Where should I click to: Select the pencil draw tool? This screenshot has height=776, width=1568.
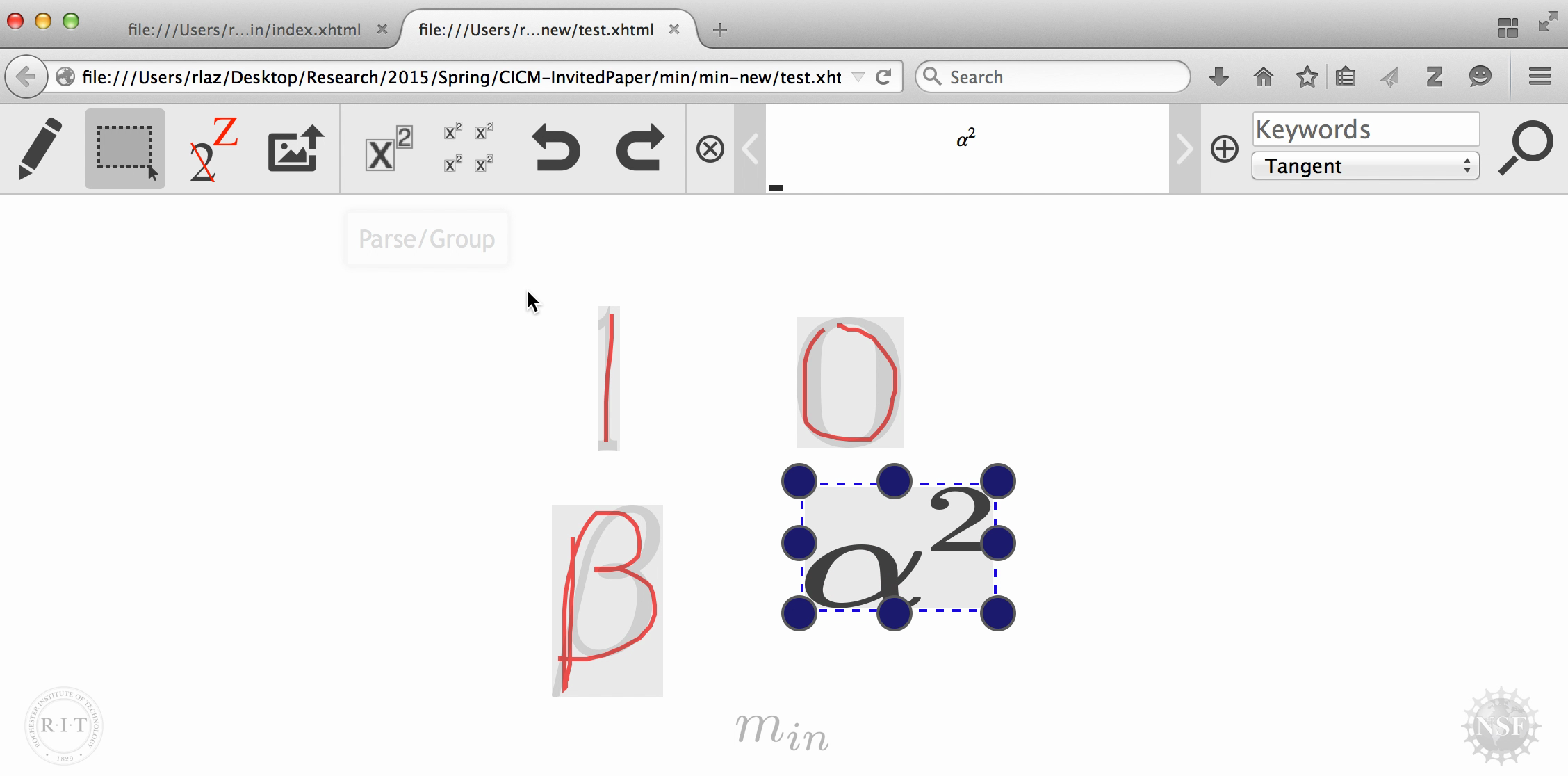point(40,149)
